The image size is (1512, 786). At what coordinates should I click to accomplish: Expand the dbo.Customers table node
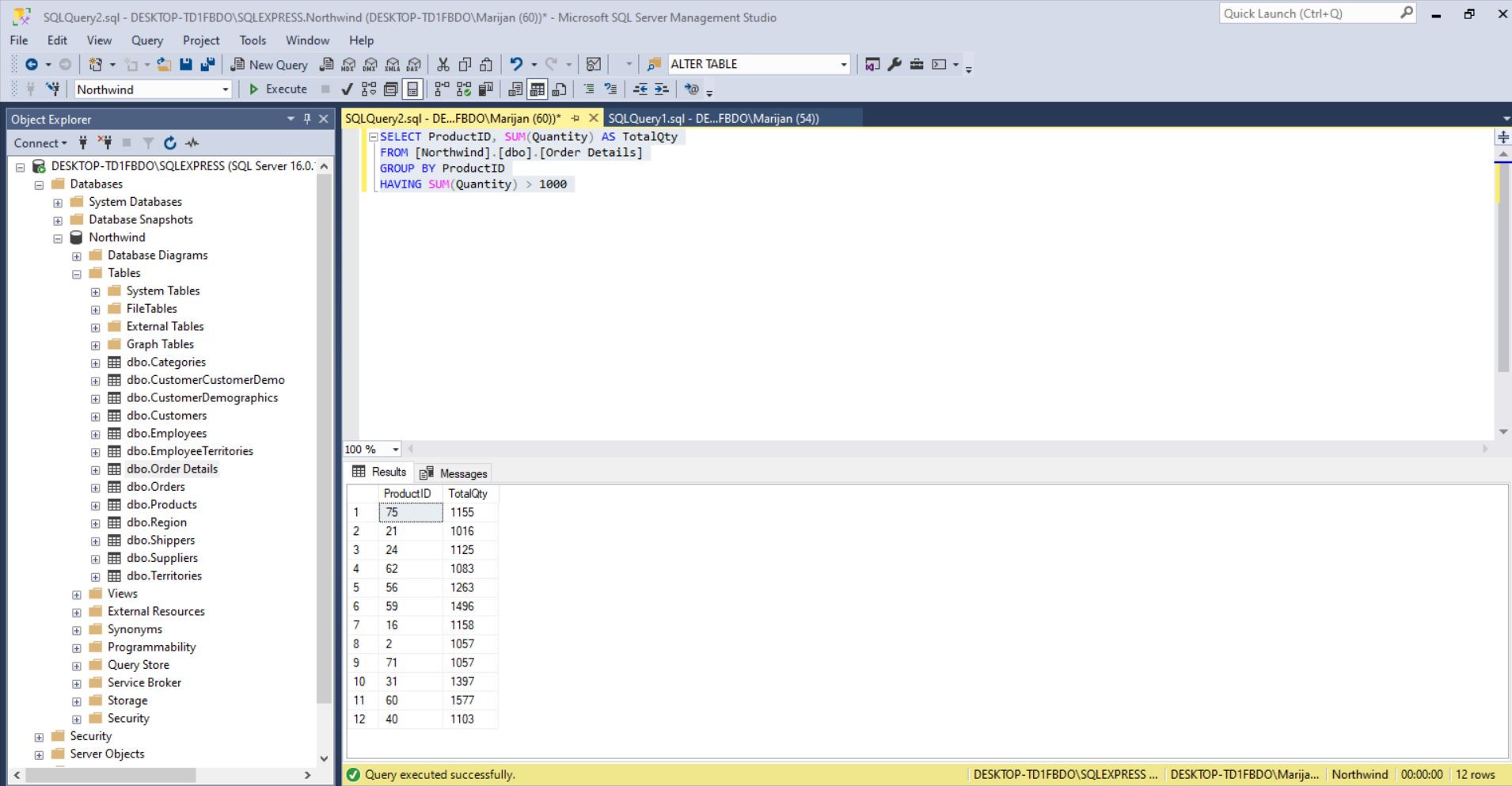pos(96,416)
